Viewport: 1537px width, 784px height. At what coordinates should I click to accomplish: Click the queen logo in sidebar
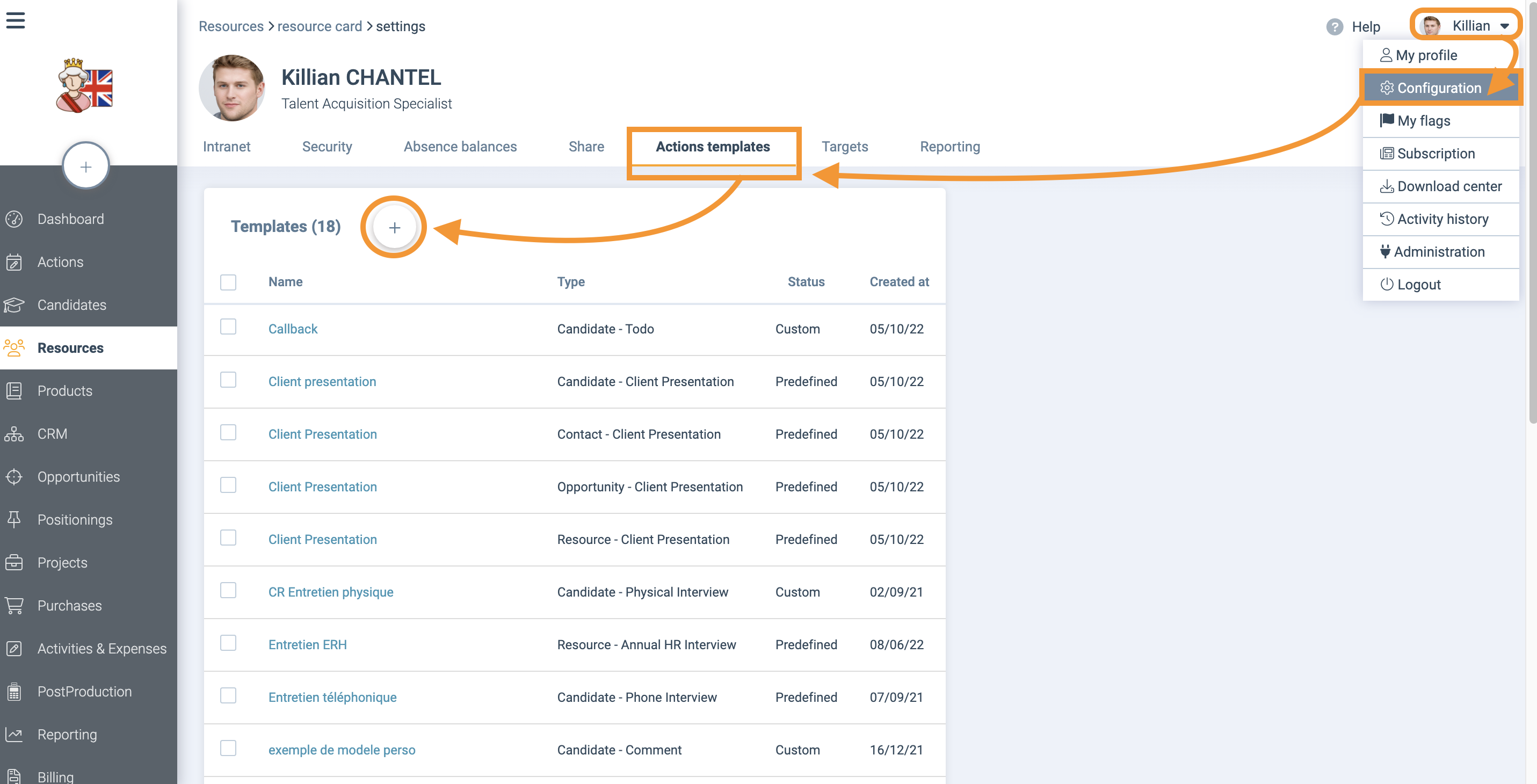pos(84,85)
